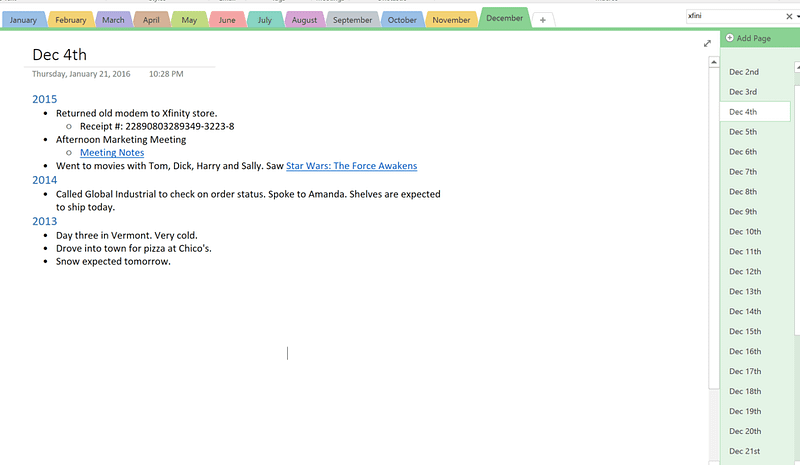Screen dimensions: 800x465
Task: Open the September section tab
Action: 352,20
